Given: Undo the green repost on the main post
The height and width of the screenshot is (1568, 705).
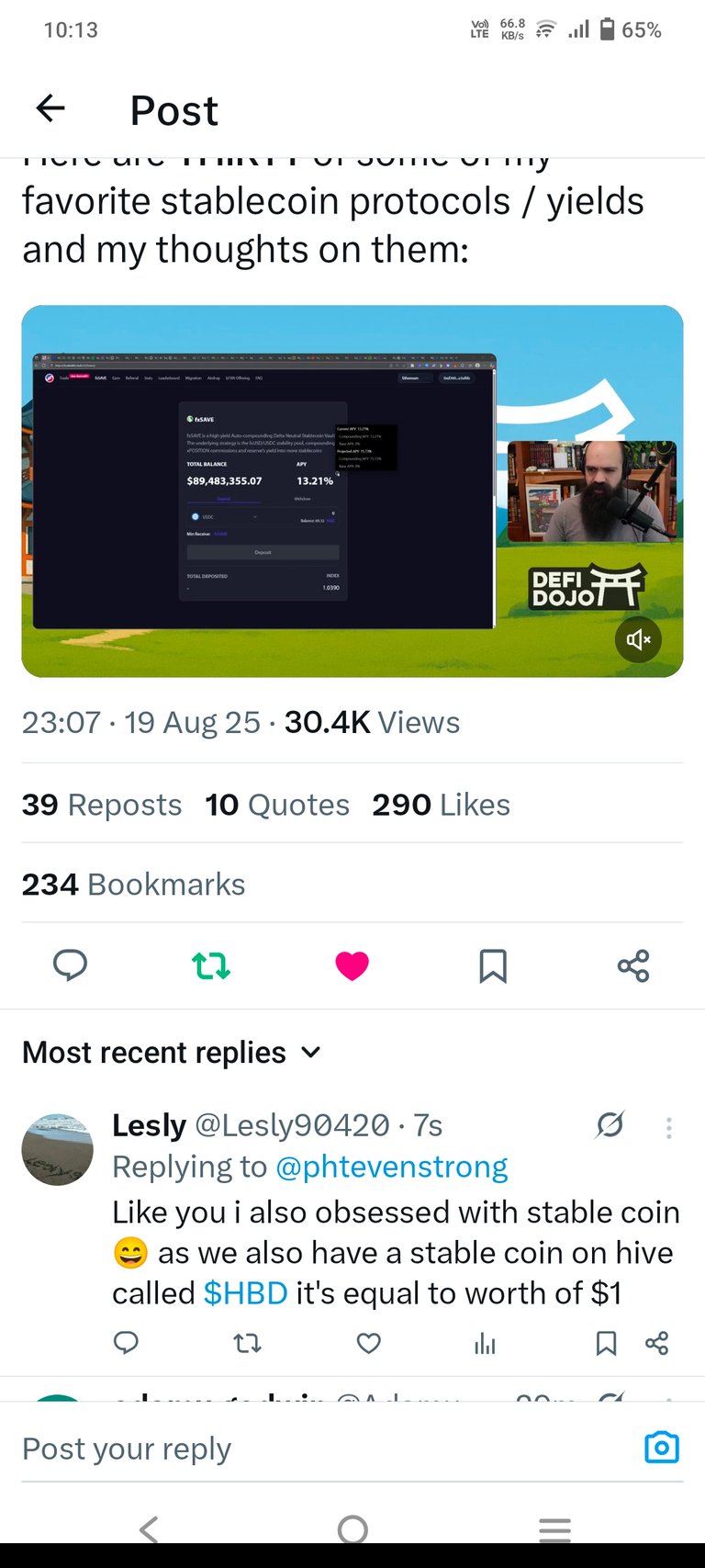Looking at the screenshot, I should click(x=211, y=965).
